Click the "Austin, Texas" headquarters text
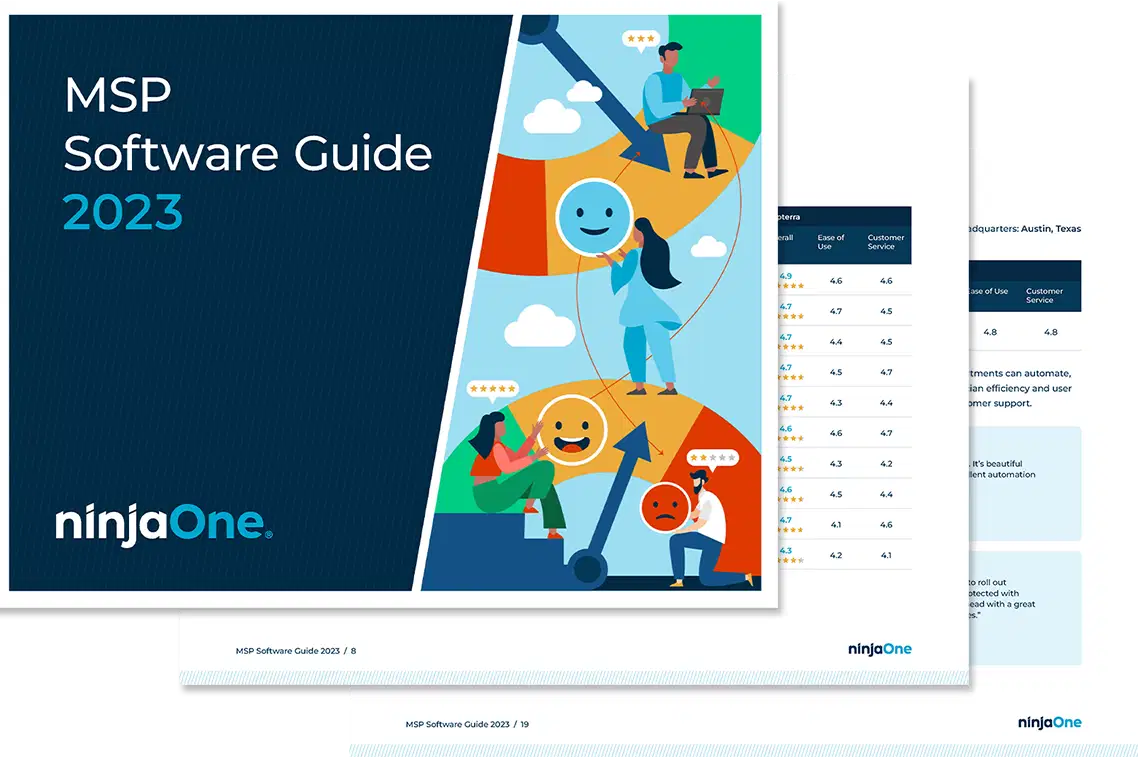The width and height of the screenshot is (1138, 757). coord(1051,229)
